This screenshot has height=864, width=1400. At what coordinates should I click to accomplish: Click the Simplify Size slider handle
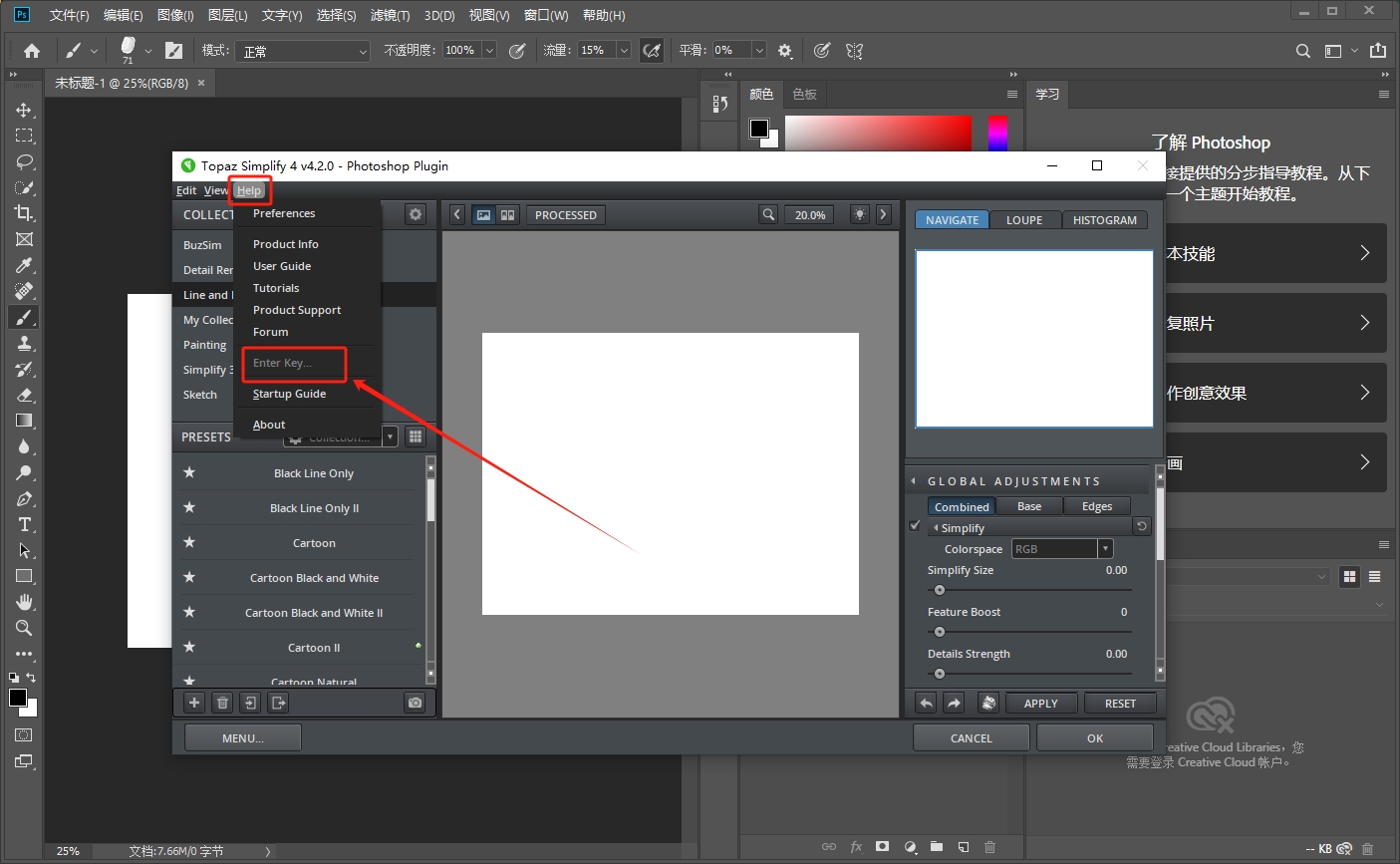tap(939, 590)
